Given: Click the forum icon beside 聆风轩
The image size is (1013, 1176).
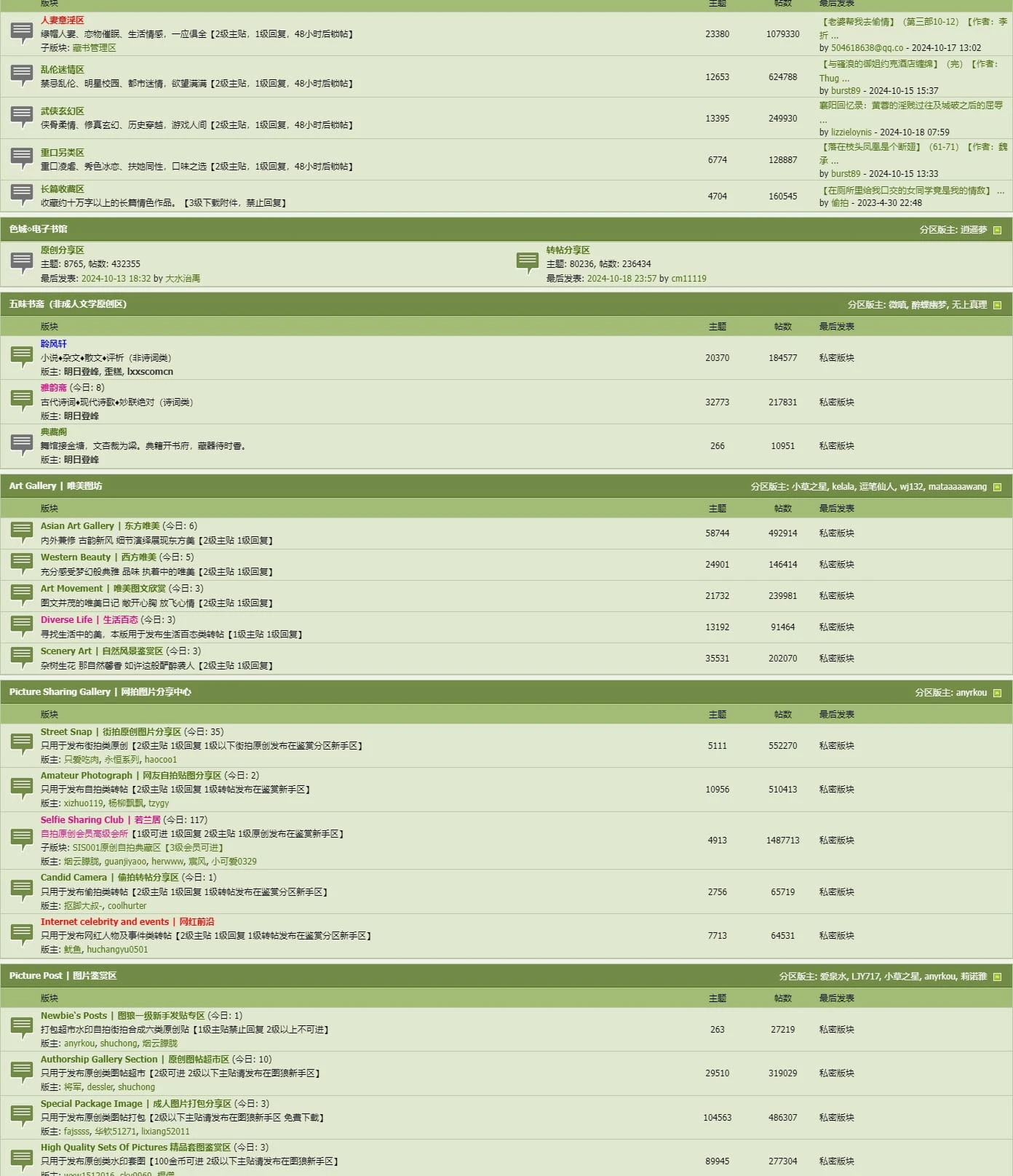Looking at the screenshot, I should coord(22,357).
